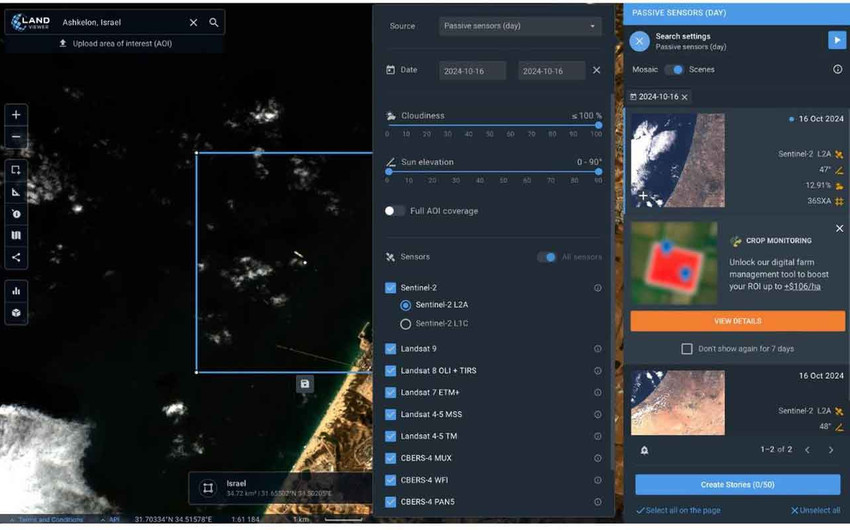
Task: Click the upload area of interest icon
Action: (x=63, y=43)
